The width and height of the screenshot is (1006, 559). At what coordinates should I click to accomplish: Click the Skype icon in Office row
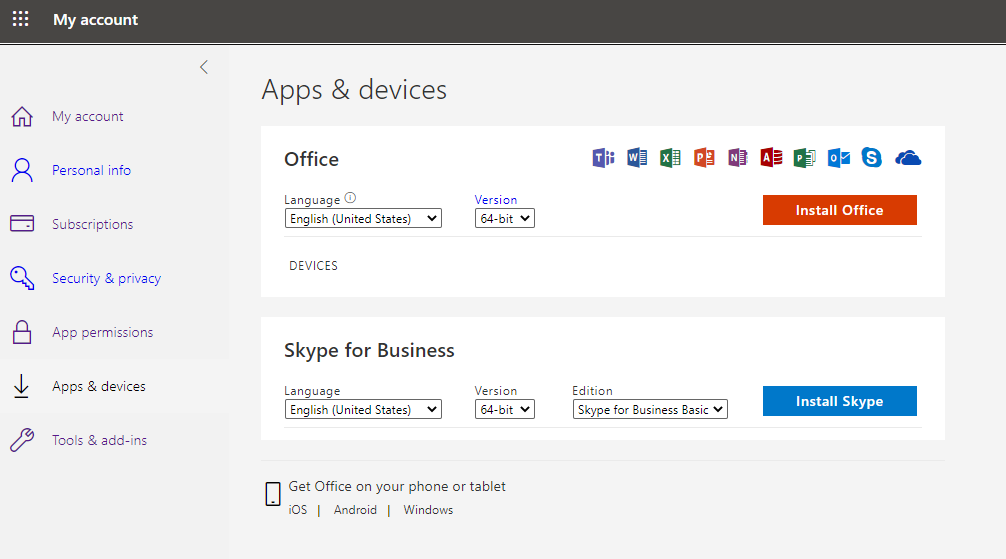click(x=871, y=157)
